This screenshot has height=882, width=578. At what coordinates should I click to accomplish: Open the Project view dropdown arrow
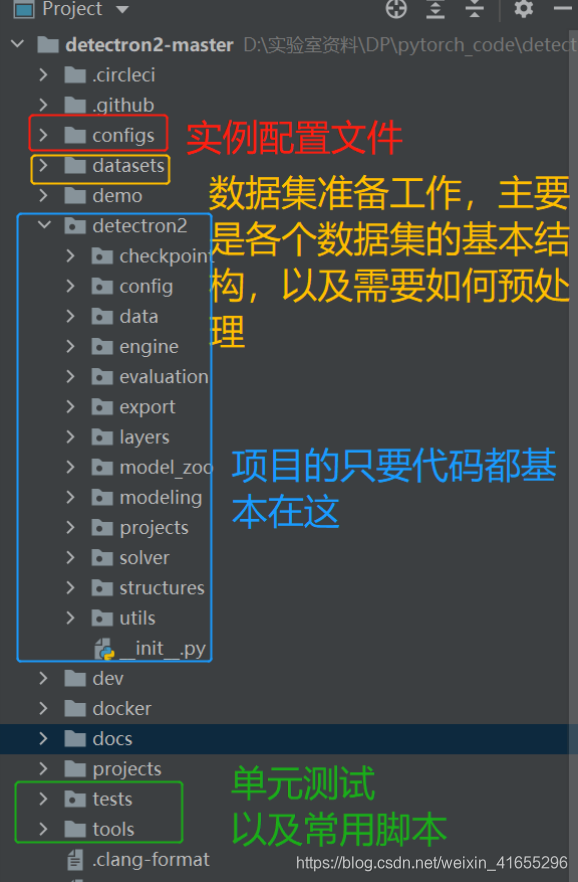(122, 10)
